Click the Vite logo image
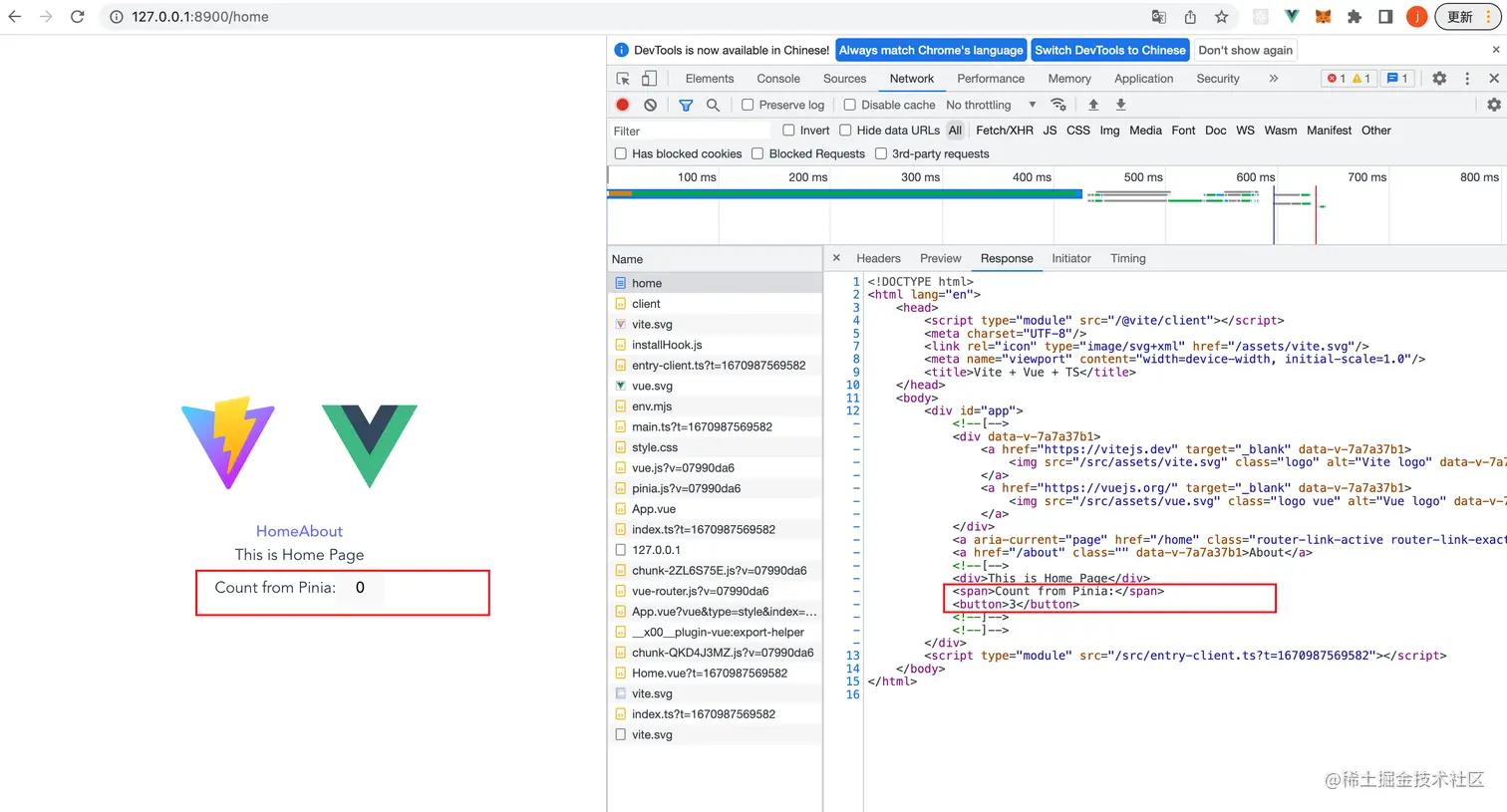Screen dimensions: 1507x812 [x=228, y=443]
